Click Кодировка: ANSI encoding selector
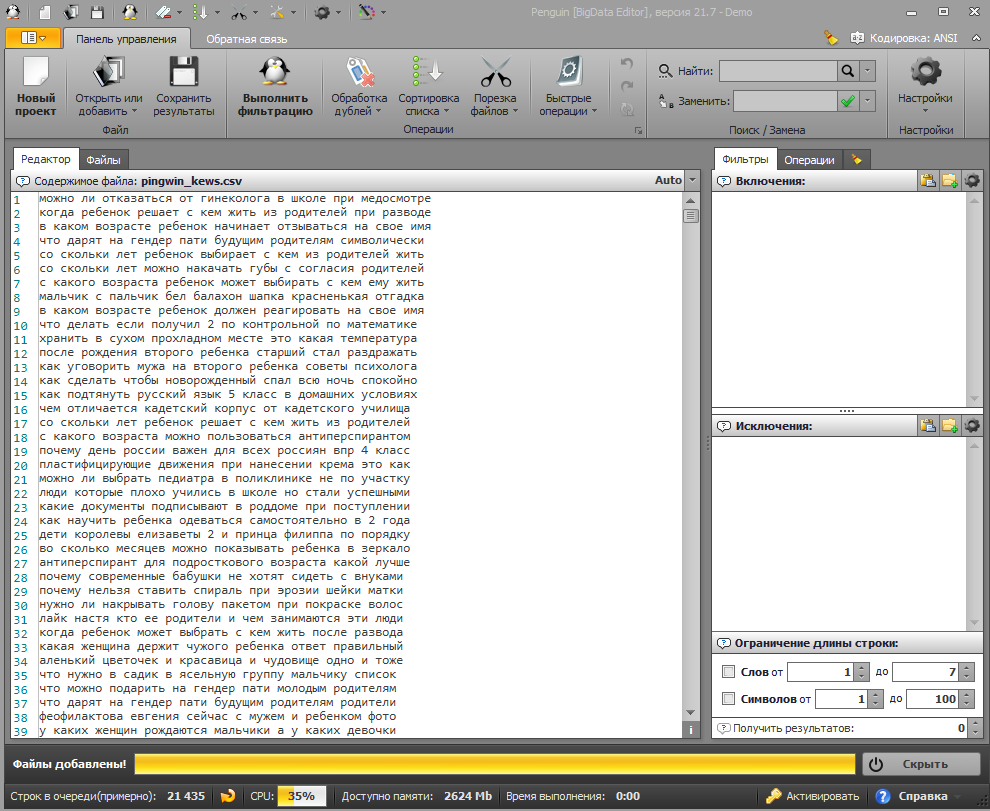 pyautogui.click(x=904, y=38)
